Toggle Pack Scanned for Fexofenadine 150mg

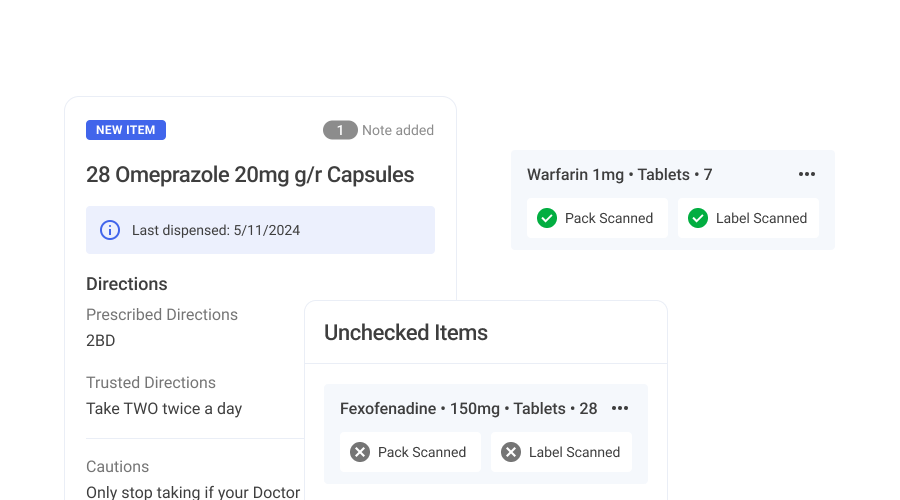coord(410,452)
